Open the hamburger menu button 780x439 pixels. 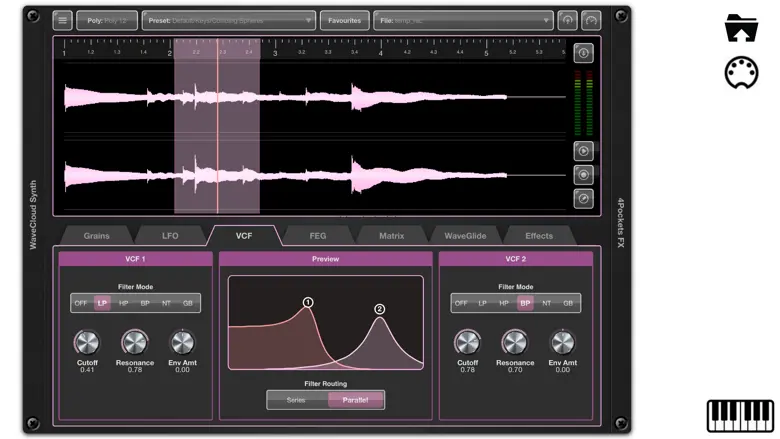[x=62, y=20]
